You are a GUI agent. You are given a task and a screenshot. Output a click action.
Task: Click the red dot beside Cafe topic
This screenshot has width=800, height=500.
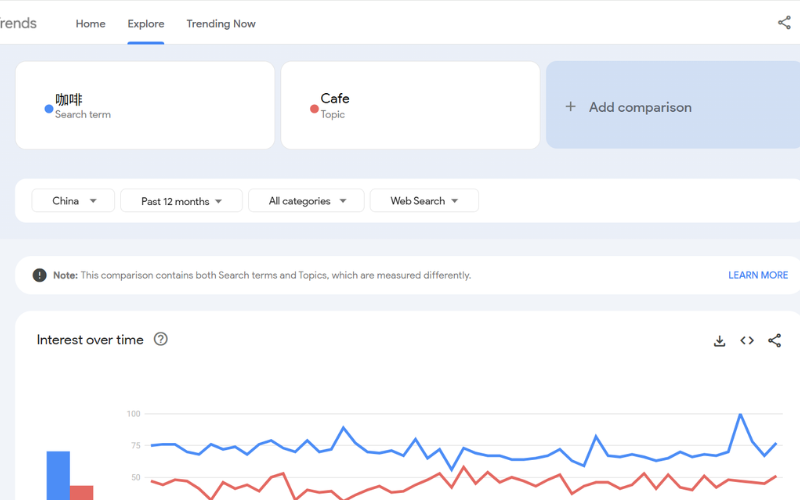pos(314,109)
